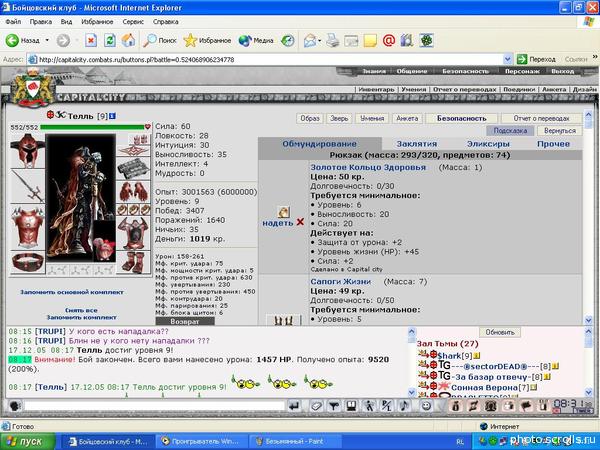Click the yellow note toolbar icon
Viewport: 600px width, 450px height.
coord(370,41)
